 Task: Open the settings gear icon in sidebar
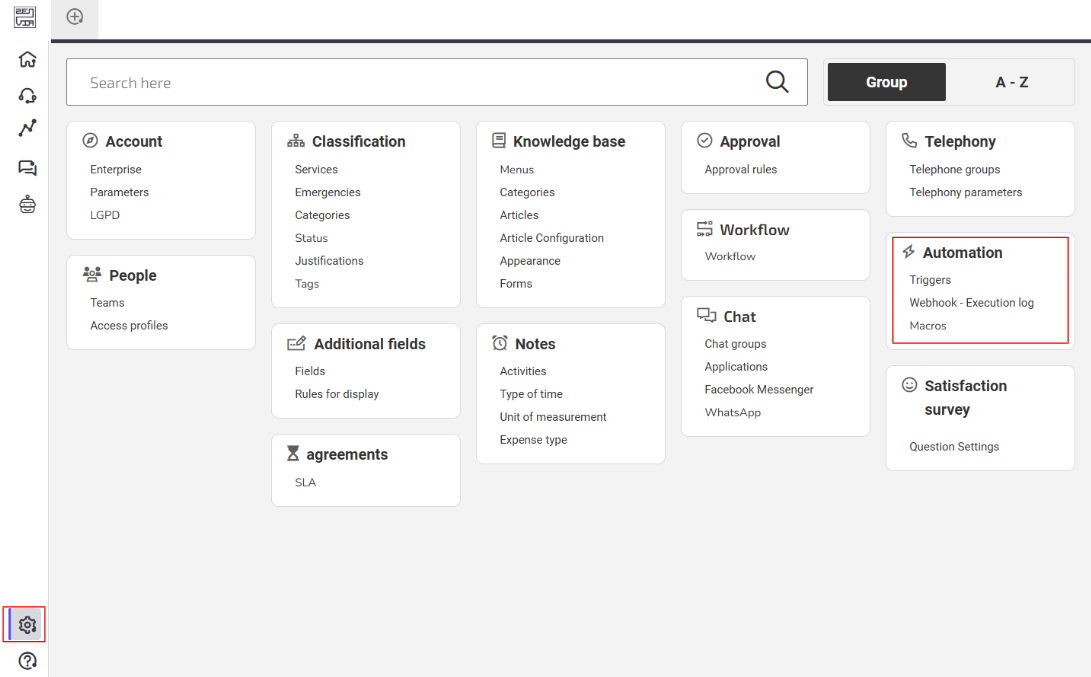pos(27,625)
